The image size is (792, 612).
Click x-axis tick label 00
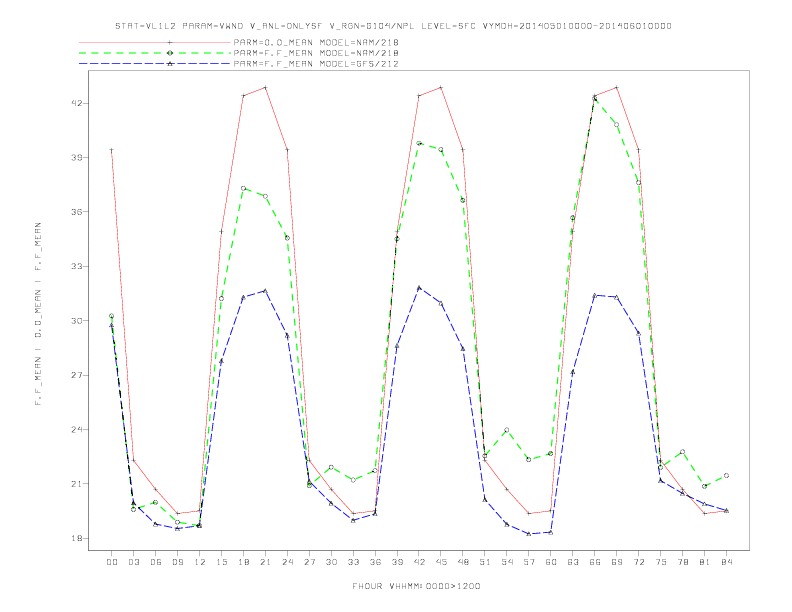tap(112, 562)
